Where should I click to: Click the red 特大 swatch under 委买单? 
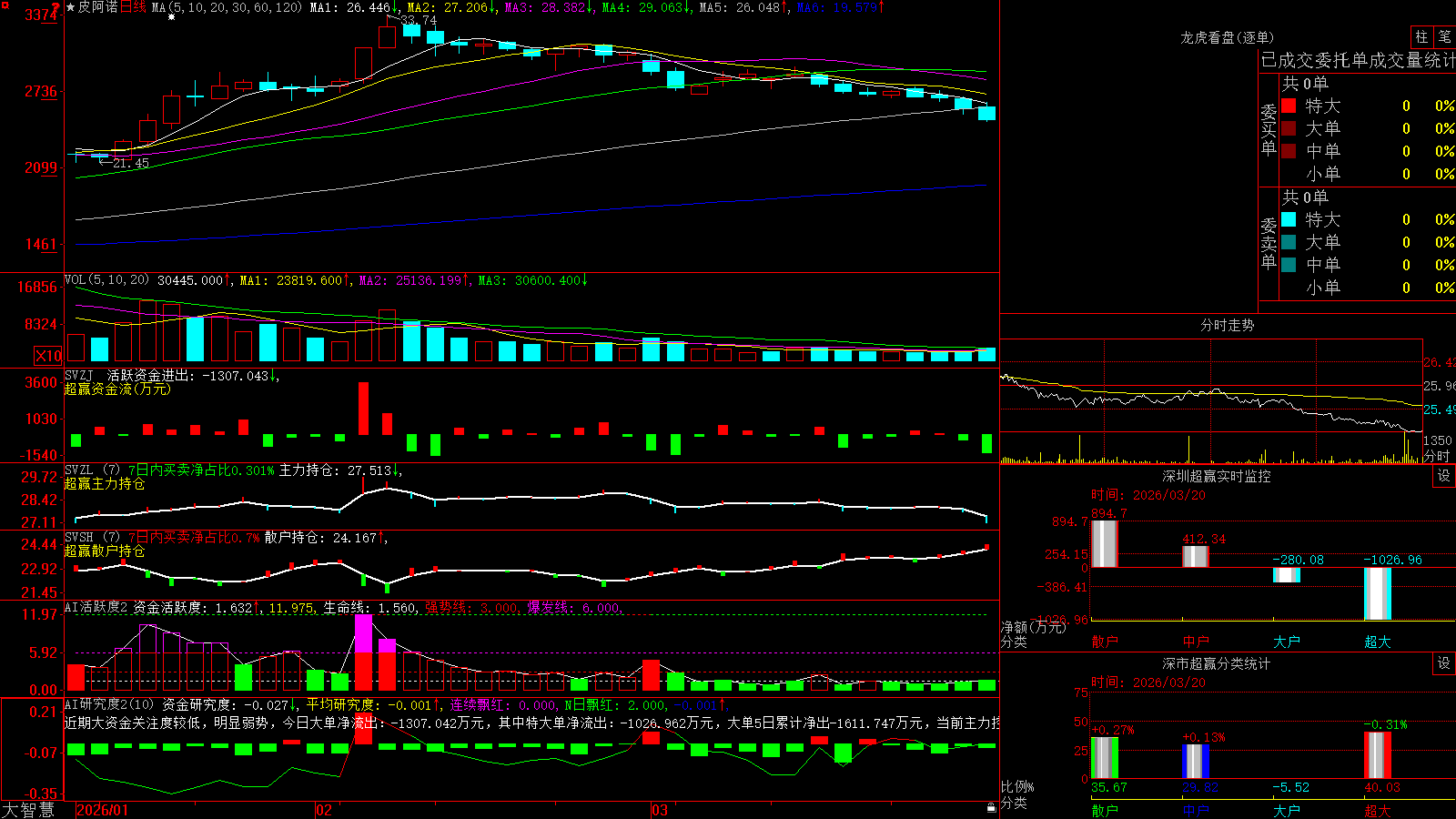tap(1289, 106)
